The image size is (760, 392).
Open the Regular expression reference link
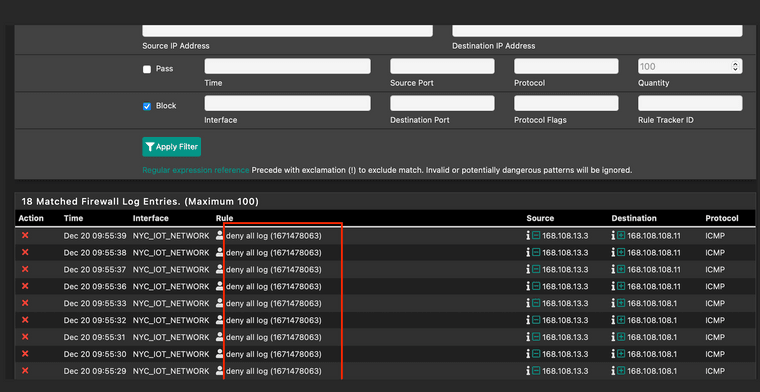[x=196, y=171]
